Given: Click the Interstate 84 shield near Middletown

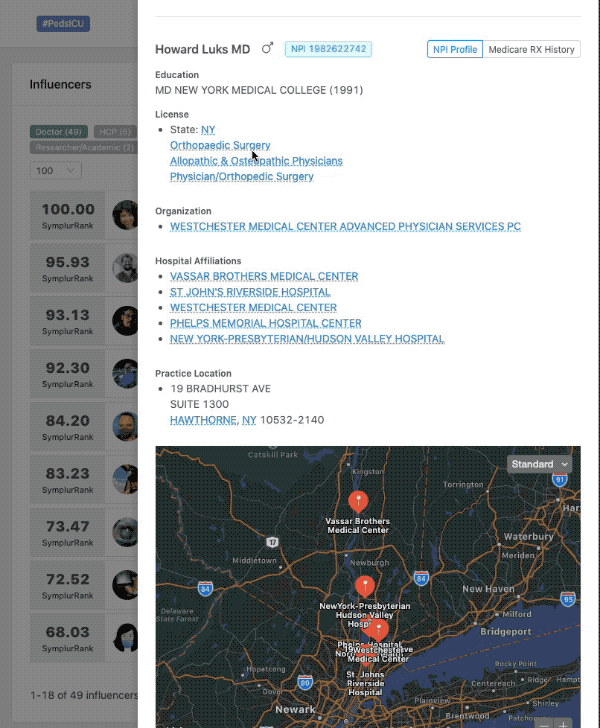Looking at the screenshot, I should click(205, 589).
